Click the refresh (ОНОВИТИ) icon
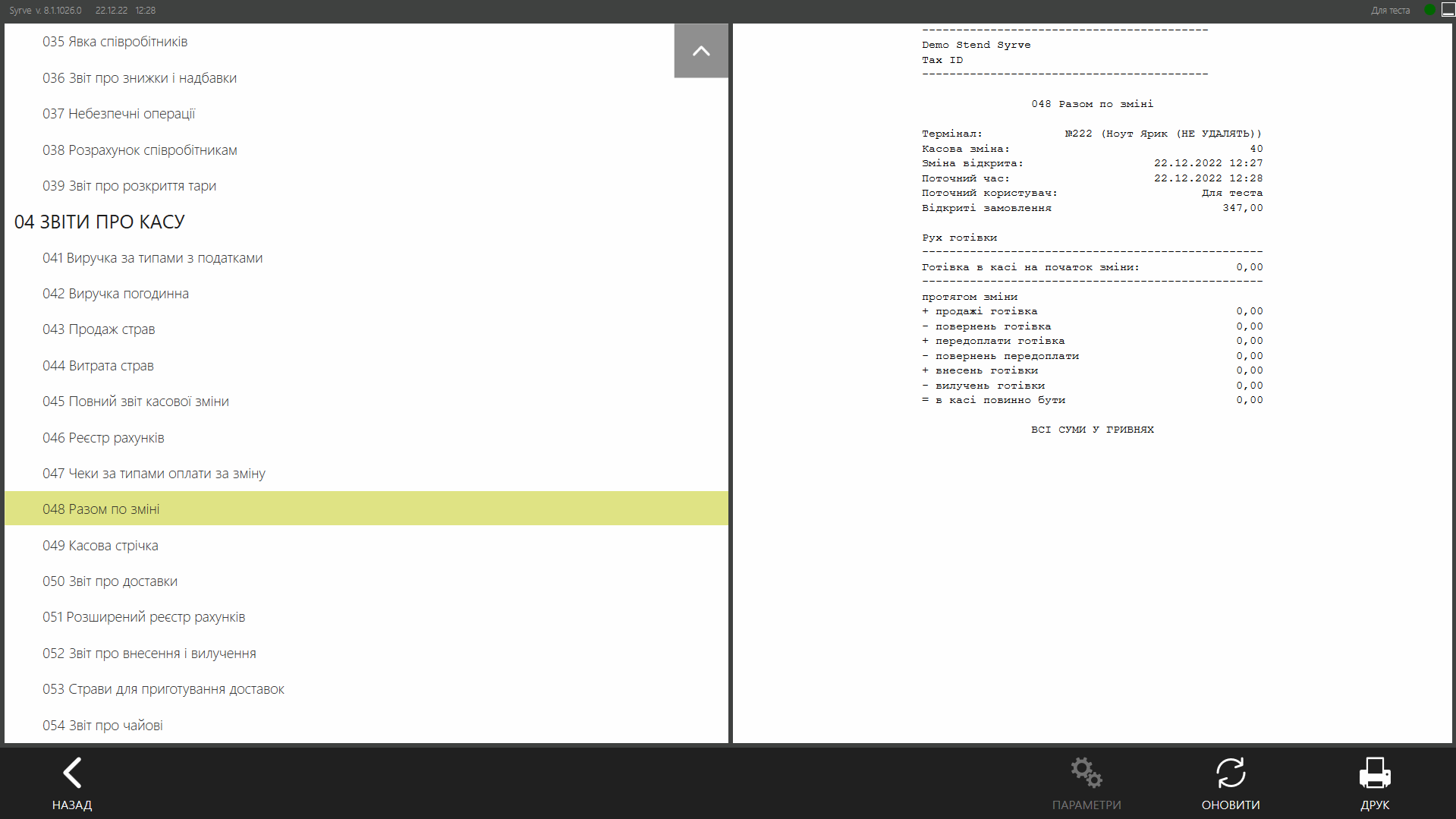Screen dimensions: 1456x819 (x=1230, y=773)
